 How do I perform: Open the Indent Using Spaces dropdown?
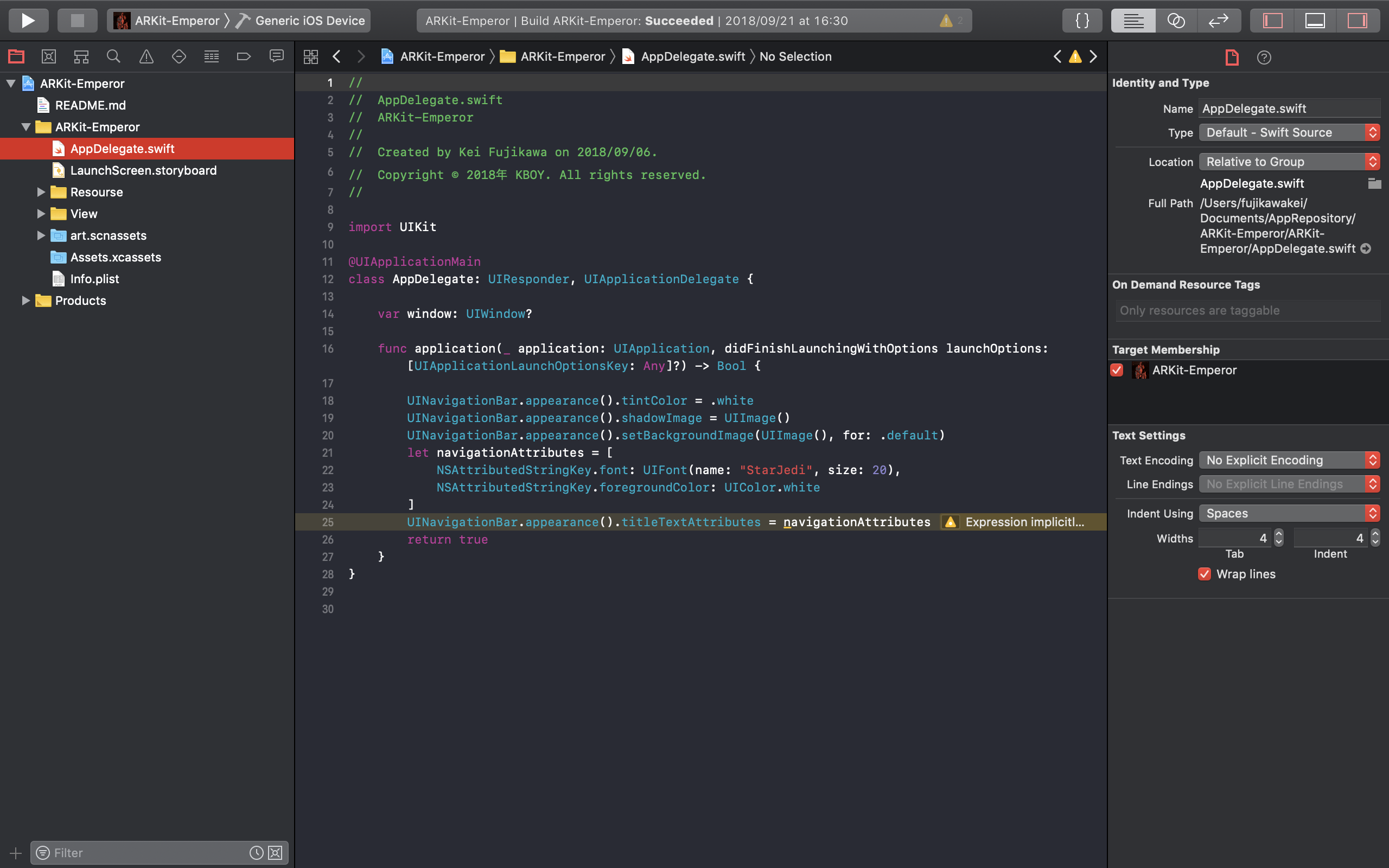pyautogui.click(x=1289, y=513)
